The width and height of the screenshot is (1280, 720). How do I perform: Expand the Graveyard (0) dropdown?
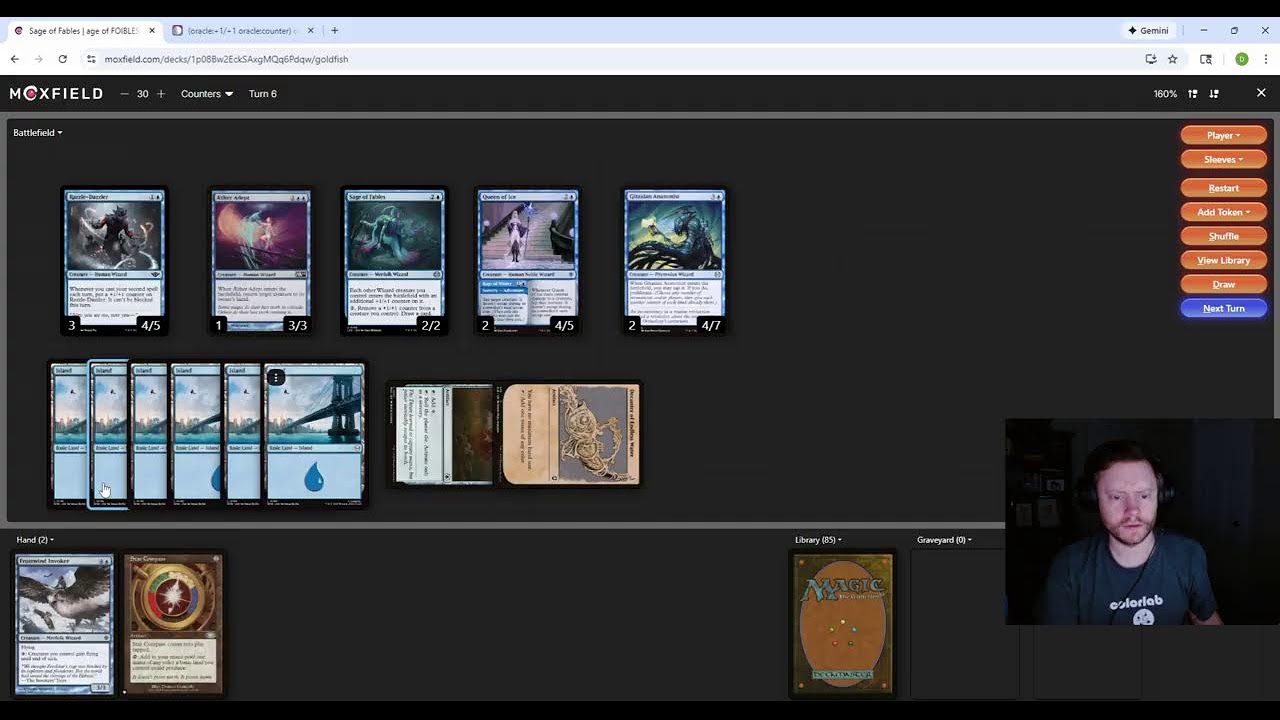945,540
